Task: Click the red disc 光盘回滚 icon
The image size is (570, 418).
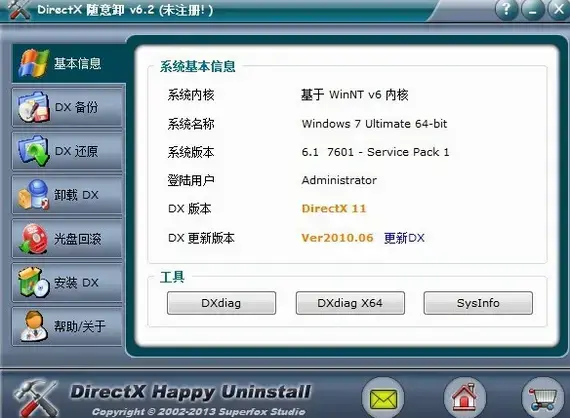Action: click(x=33, y=238)
